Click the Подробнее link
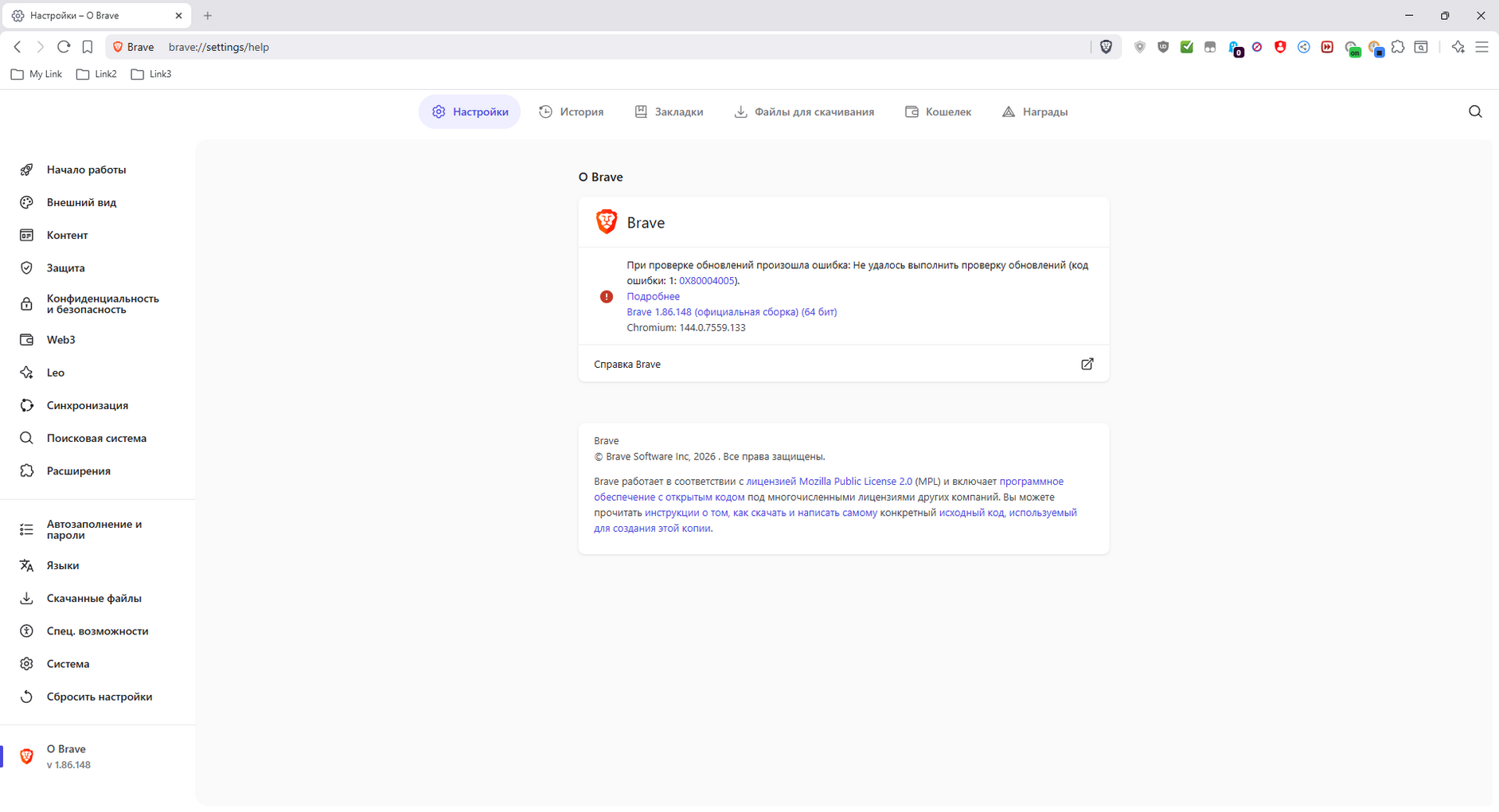1499x812 pixels. pos(653,296)
